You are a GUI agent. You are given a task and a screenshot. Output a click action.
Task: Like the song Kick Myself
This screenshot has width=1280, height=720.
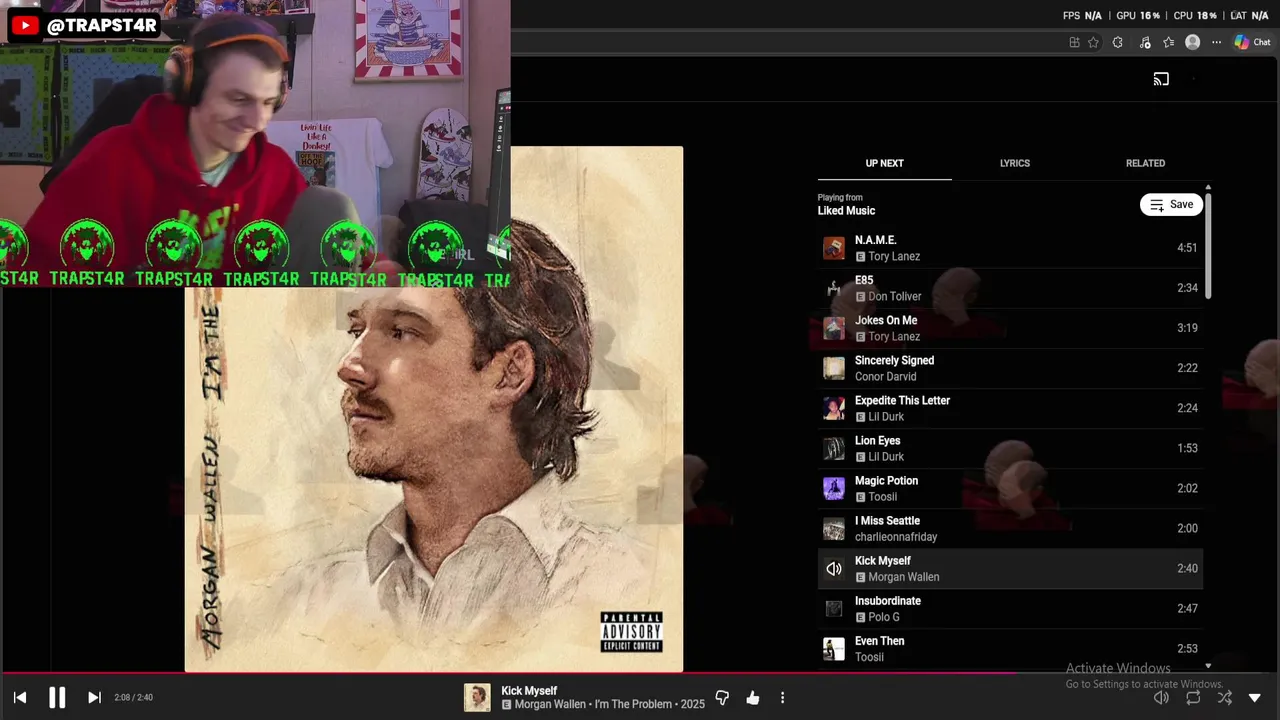(x=752, y=698)
